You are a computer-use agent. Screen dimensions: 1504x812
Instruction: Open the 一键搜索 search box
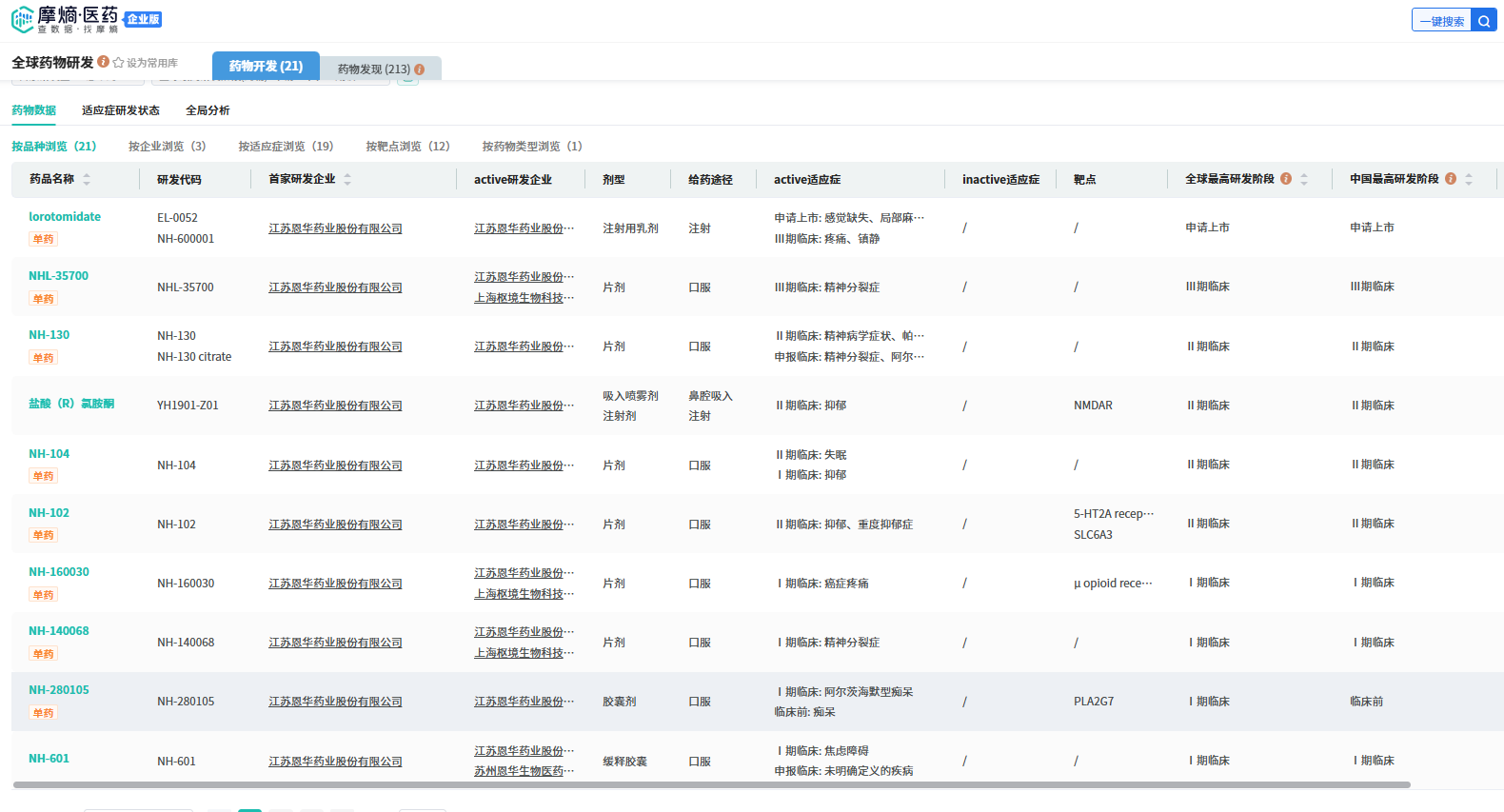point(1442,21)
